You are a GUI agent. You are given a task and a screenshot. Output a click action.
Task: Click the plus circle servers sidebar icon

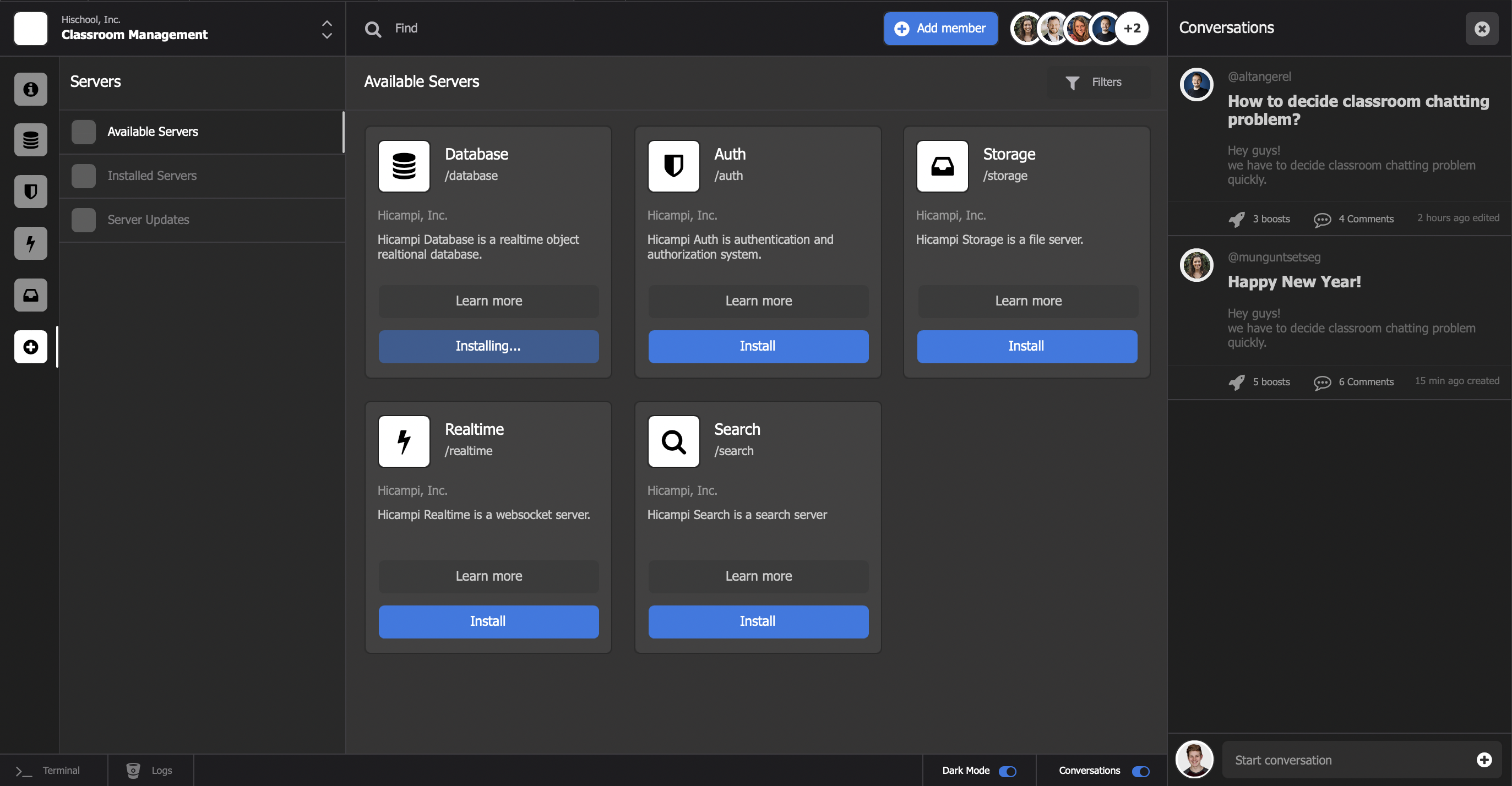point(30,347)
